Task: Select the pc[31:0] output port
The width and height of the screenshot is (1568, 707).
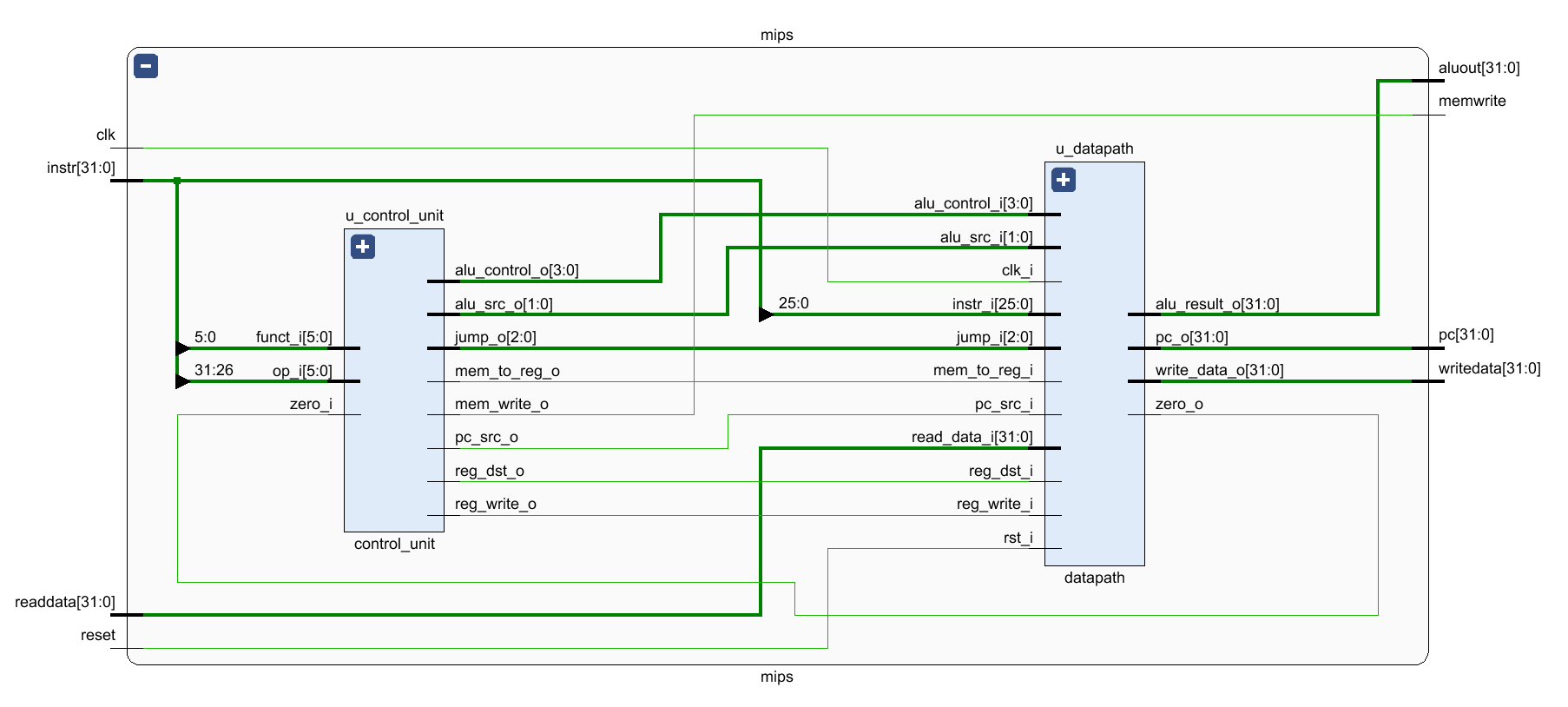Action: click(1466, 335)
